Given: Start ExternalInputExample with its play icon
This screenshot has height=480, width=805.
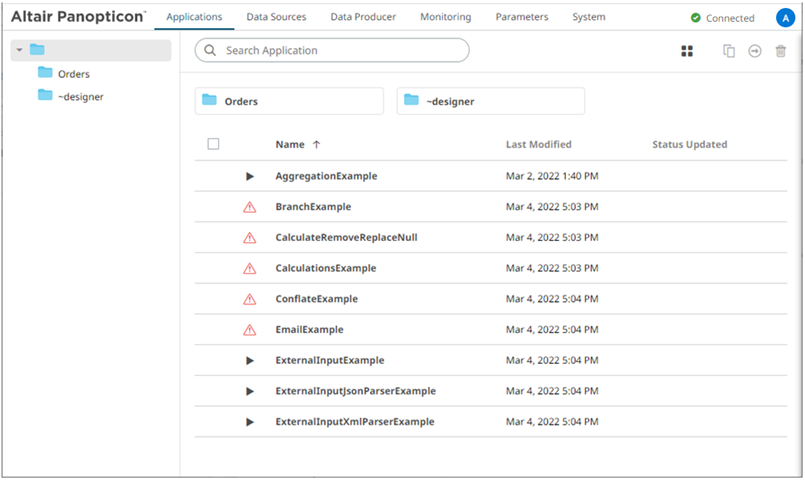Looking at the screenshot, I should [250, 361].
